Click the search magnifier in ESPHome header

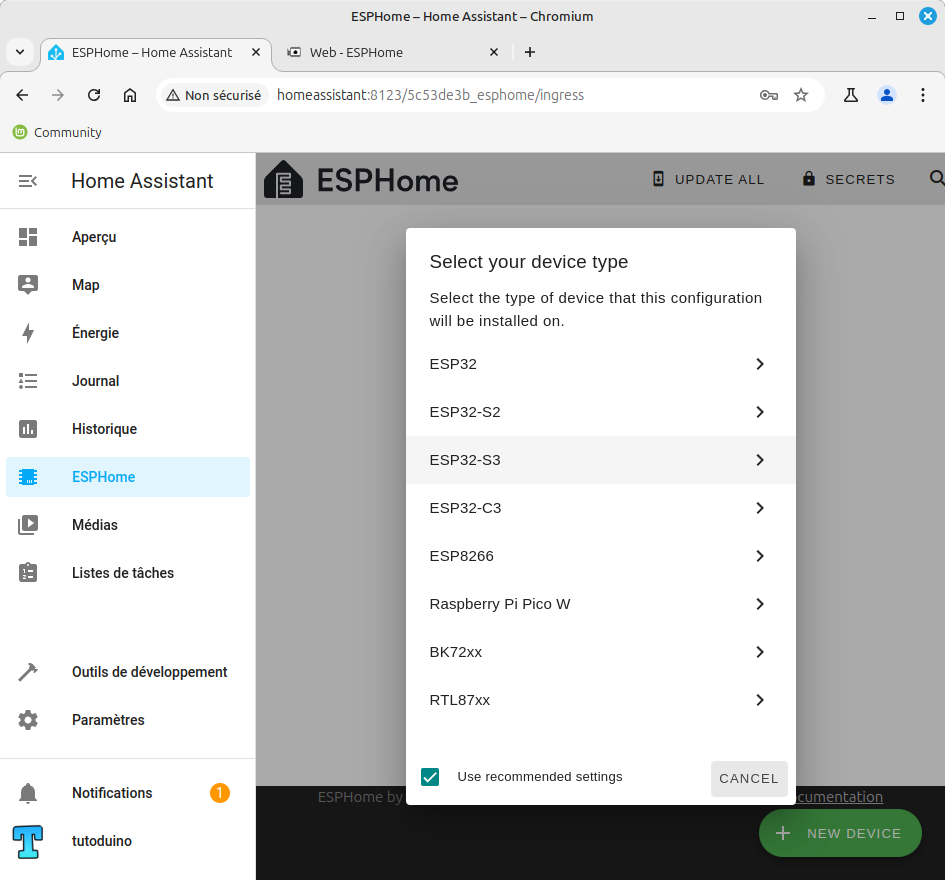(937, 178)
